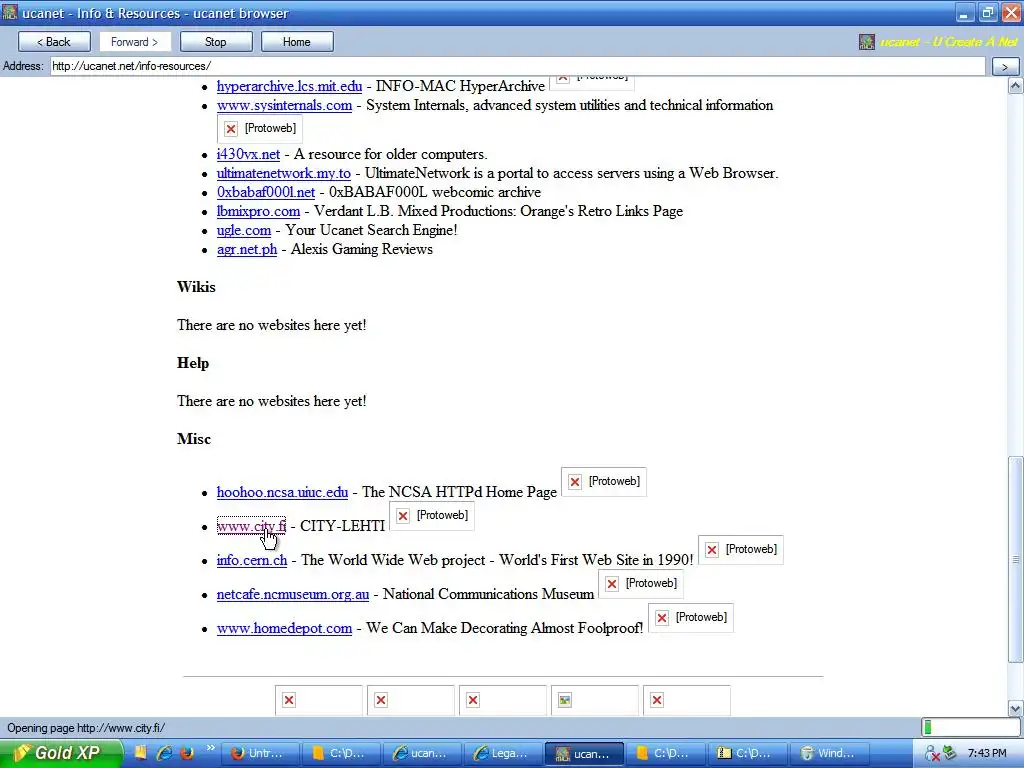Click Protoweb badge next to CITY-LEHTI
Viewport: 1024px width, 768px height.
[x=432, y=516]
